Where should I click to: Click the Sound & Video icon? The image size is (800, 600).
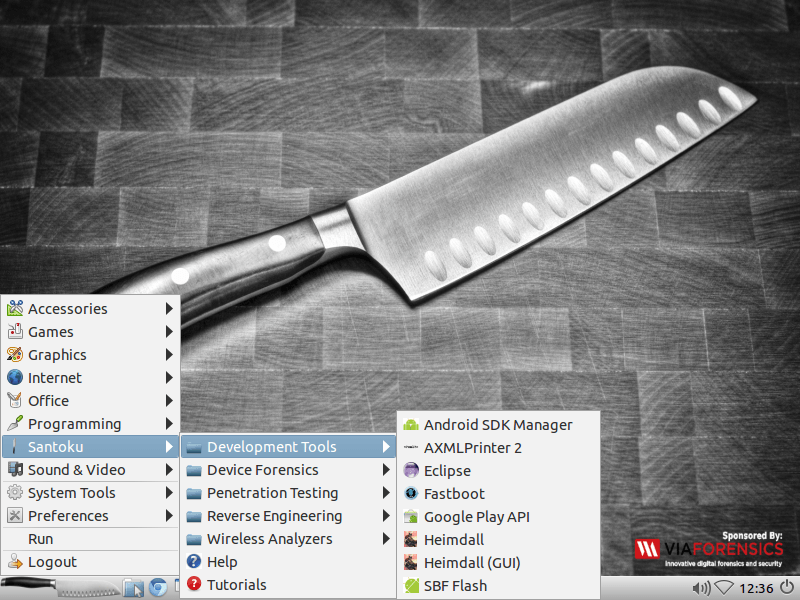[15, 469]
